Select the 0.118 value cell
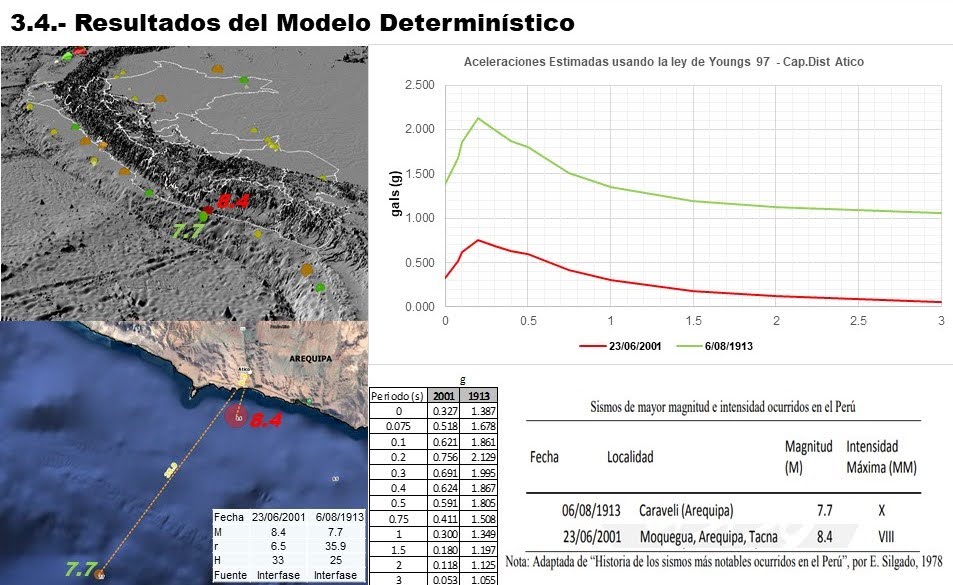953x585 pixels. (444, 565)
